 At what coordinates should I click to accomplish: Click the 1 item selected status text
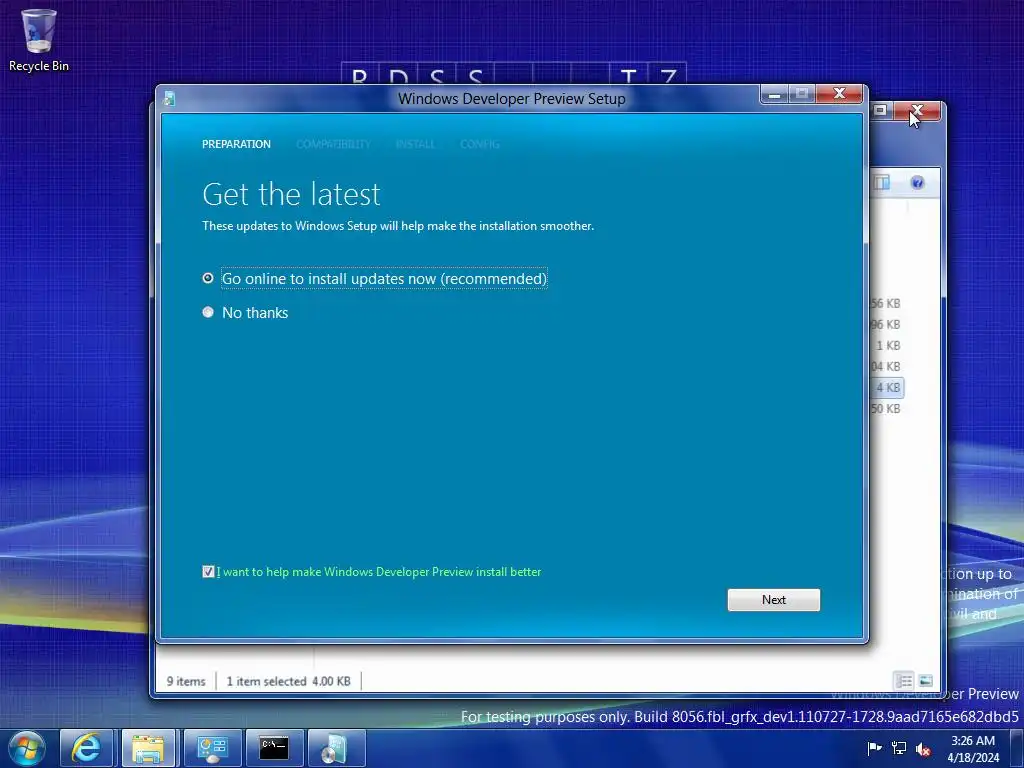(266, 681)
